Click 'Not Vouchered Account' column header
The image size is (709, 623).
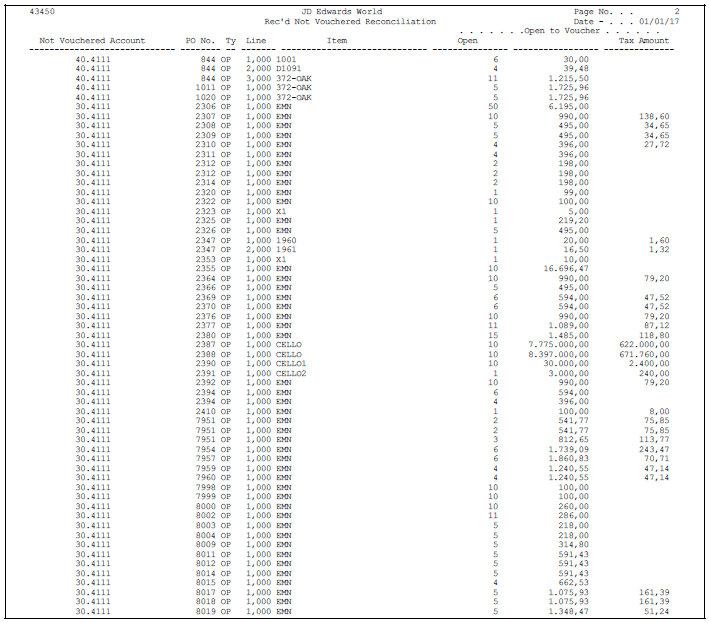92,40
